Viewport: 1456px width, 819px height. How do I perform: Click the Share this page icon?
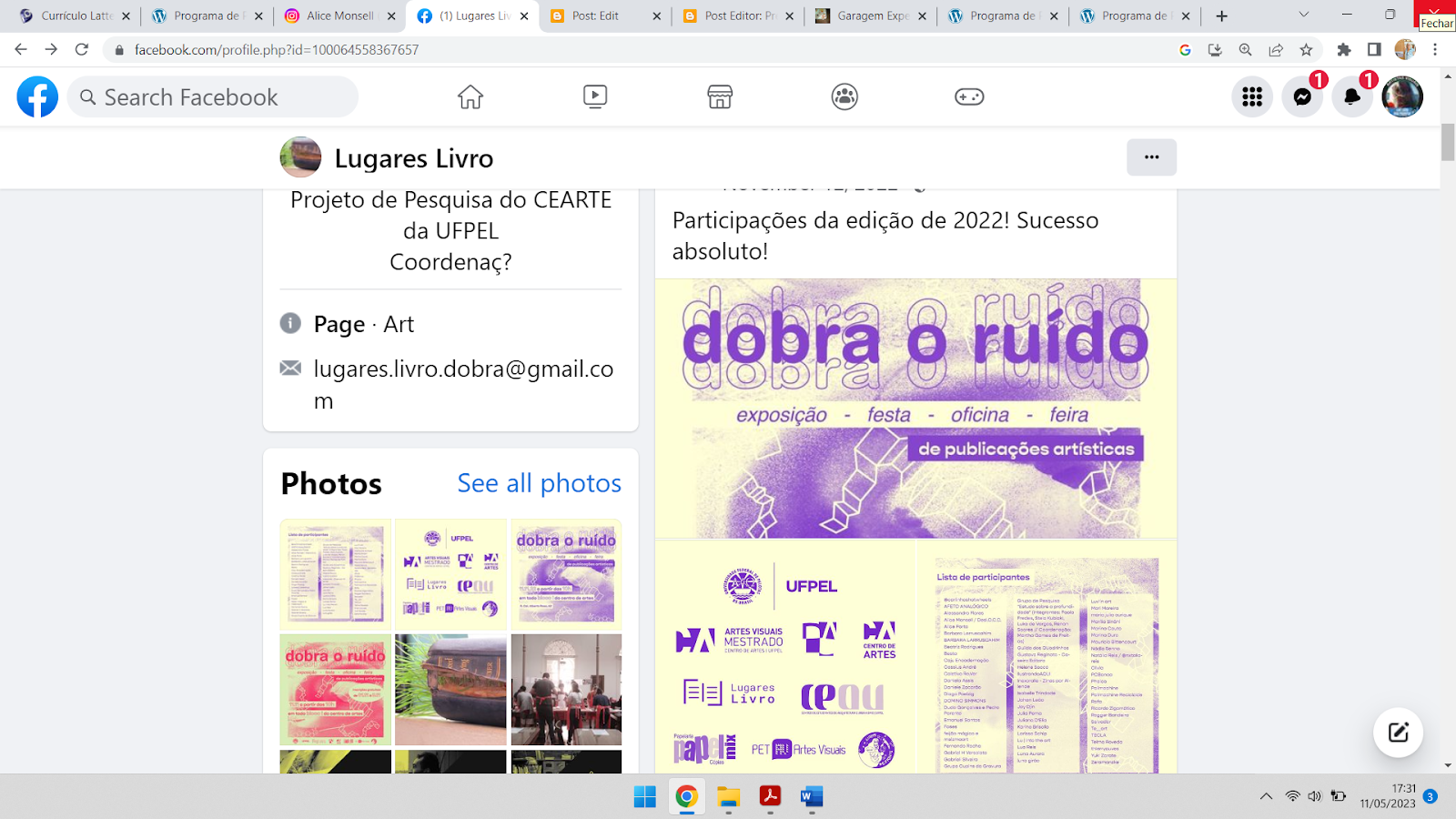(1276, 50)
